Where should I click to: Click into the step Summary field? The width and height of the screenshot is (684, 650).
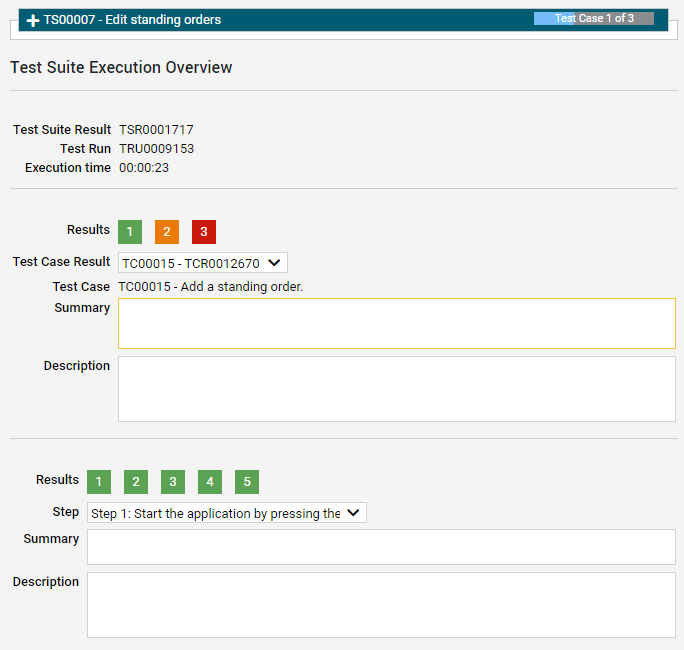[381, 547]
